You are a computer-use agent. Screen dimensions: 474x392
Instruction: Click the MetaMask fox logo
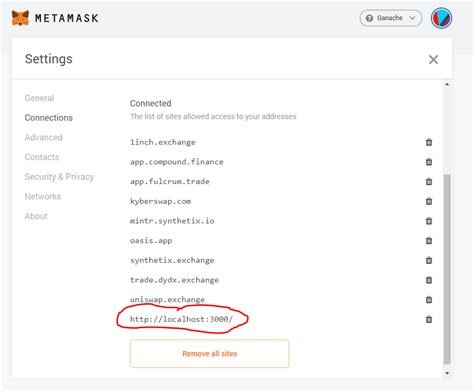pos(20,18)
